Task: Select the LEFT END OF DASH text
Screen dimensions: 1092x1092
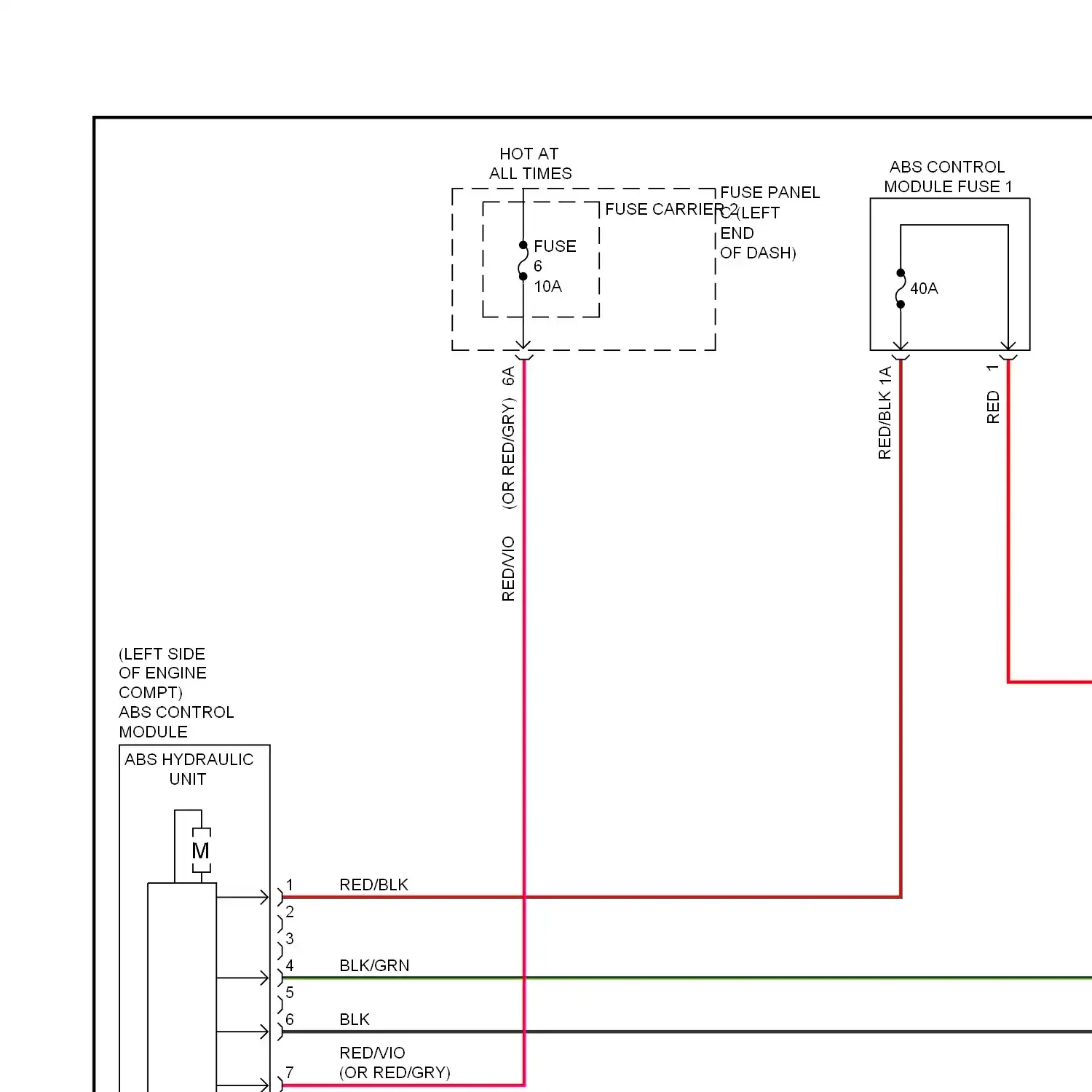Action: tap(758, 233)
